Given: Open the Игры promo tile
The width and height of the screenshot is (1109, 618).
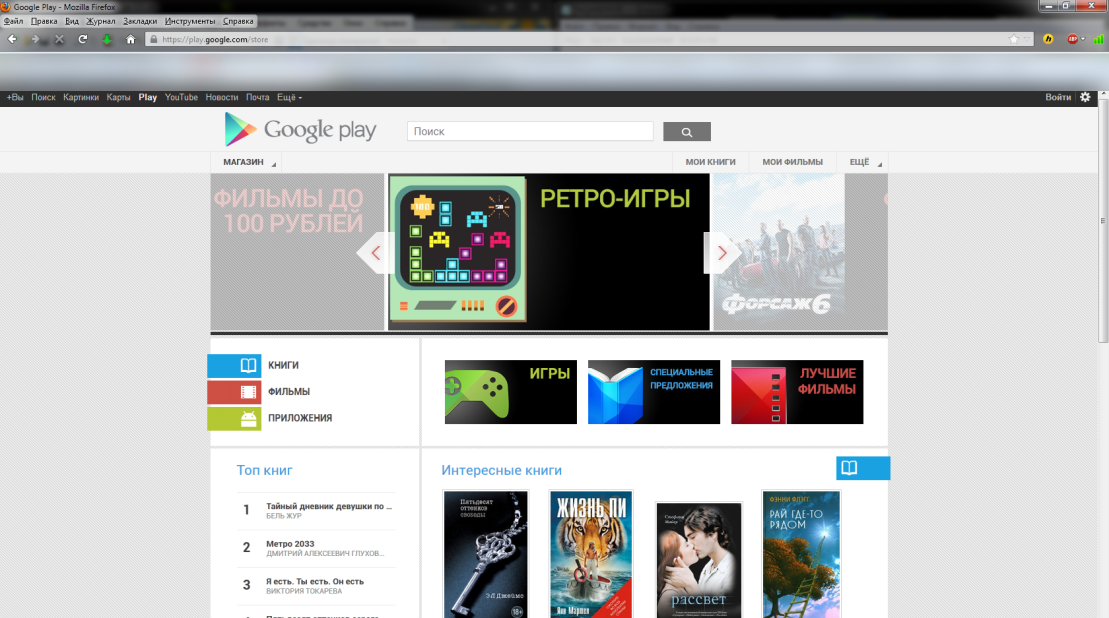Looking at the screenshot, I should click(511, 392).
